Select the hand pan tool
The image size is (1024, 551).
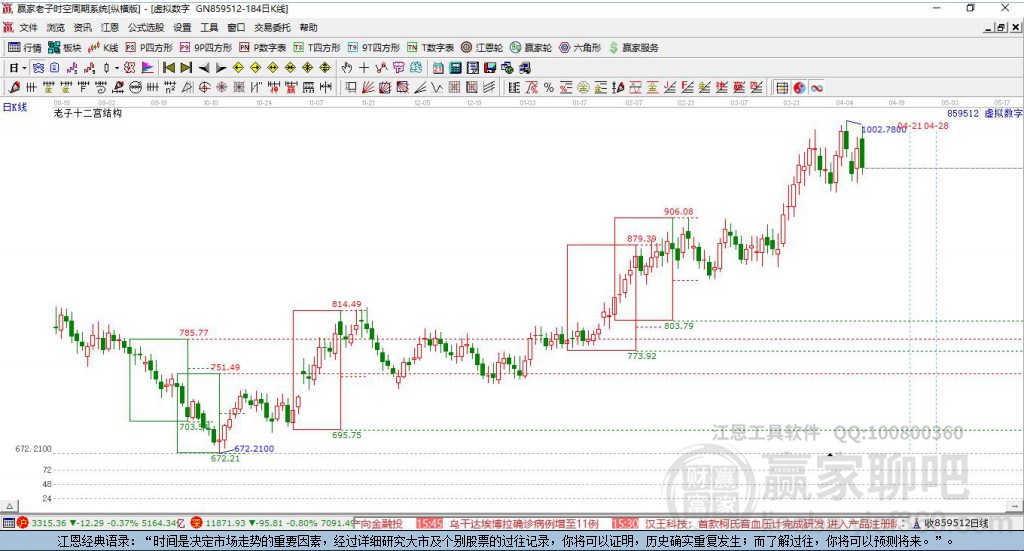(347, 68)
